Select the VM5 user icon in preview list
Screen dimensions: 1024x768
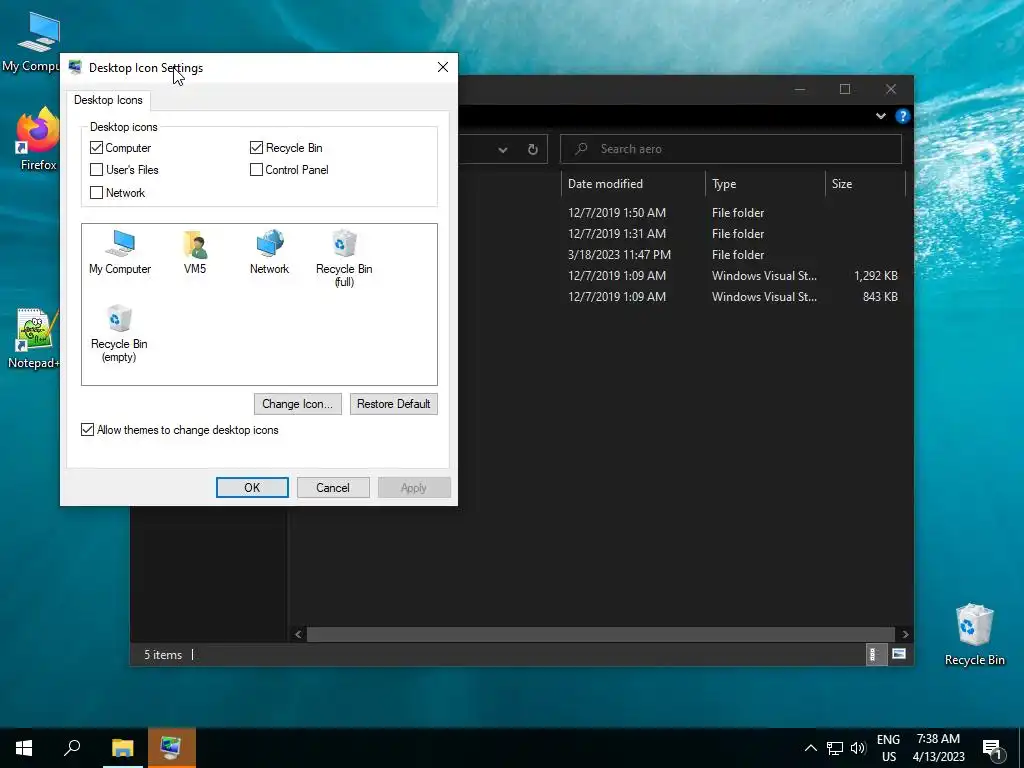coord(195,252)
